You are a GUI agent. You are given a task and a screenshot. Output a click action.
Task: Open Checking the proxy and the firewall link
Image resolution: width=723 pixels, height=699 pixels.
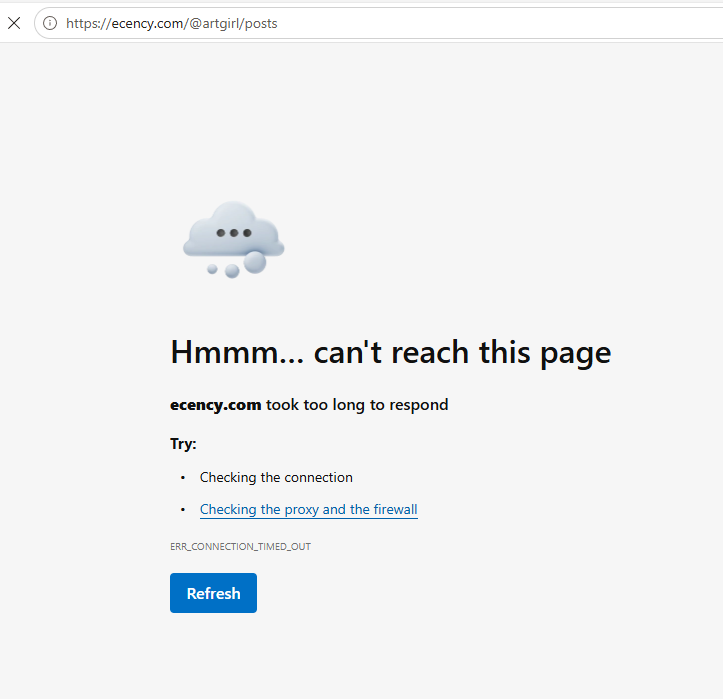[308, 509]
